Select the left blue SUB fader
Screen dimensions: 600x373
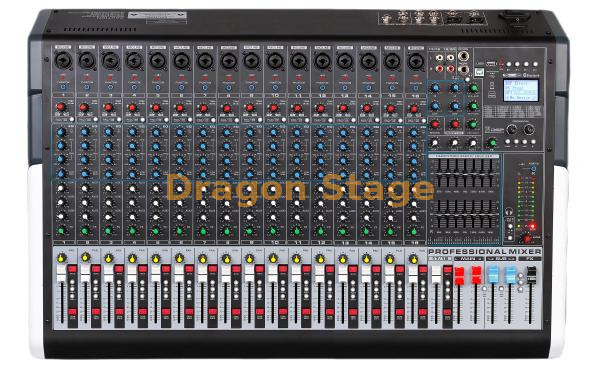pyautogui.click(x=493, y=276)
